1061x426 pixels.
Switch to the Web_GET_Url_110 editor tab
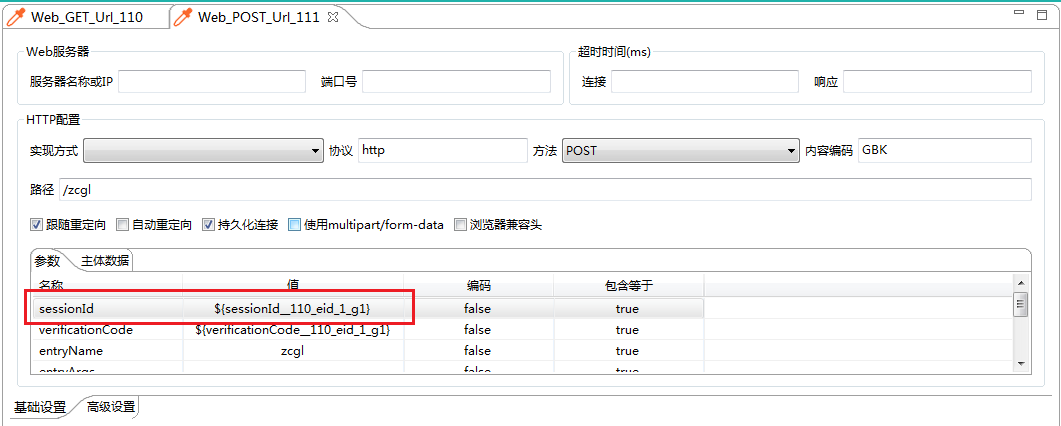(x=87, y=18)
